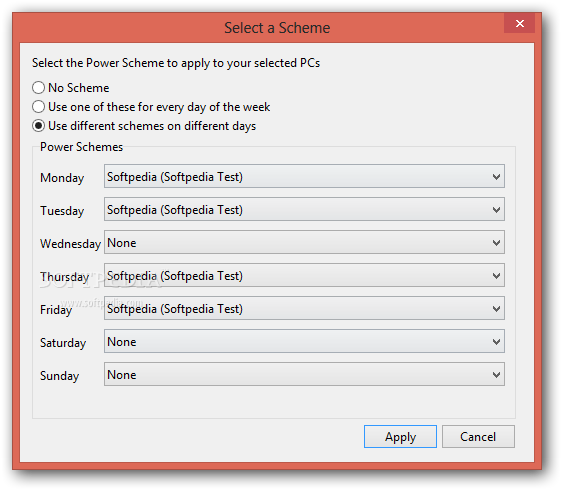Click the Sunday dropdown arrow chevron
Image resolution: width=562 pixels, height=490 pixels.
coord(496,375)
